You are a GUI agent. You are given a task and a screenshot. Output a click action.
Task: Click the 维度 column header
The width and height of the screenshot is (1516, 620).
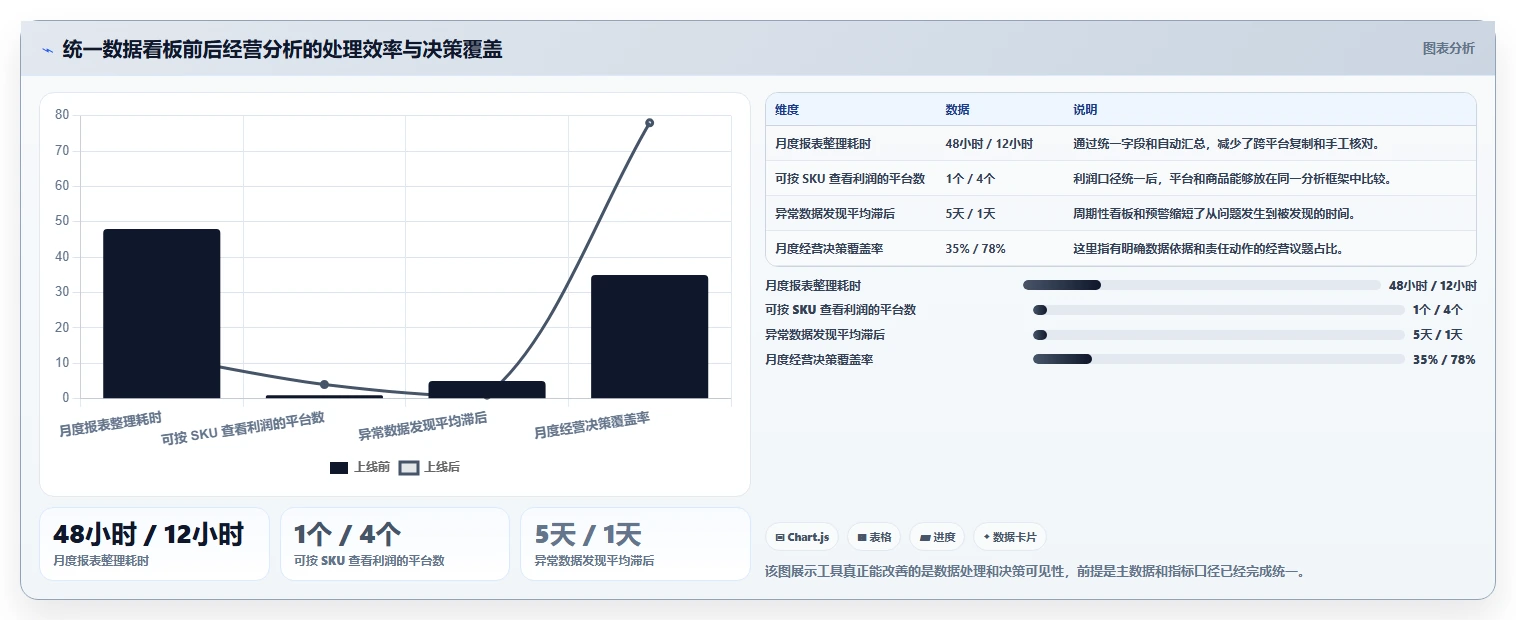(x=787, y=110)
